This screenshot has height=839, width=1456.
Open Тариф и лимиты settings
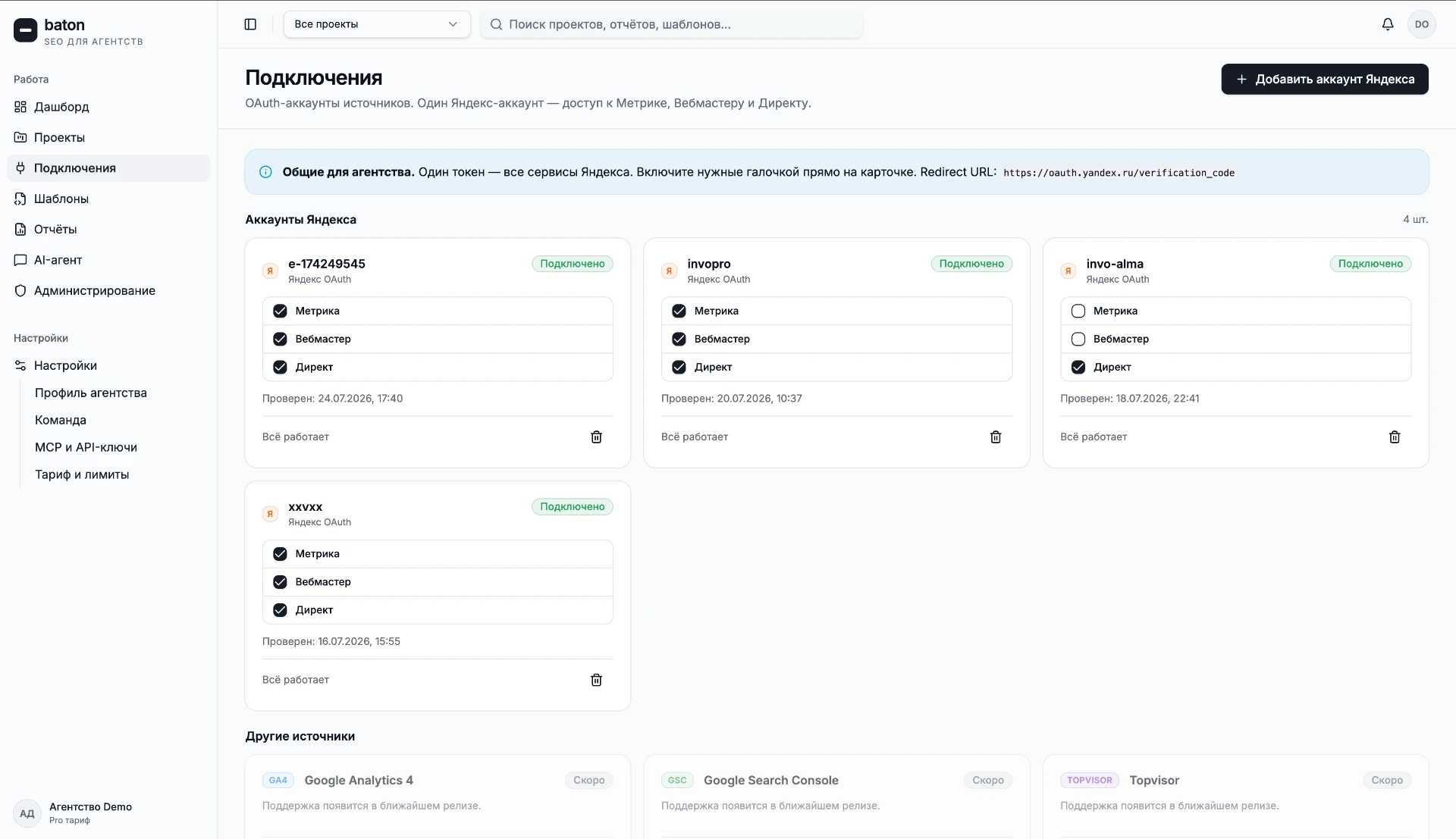pyautogui.click(x=82, y=474)
